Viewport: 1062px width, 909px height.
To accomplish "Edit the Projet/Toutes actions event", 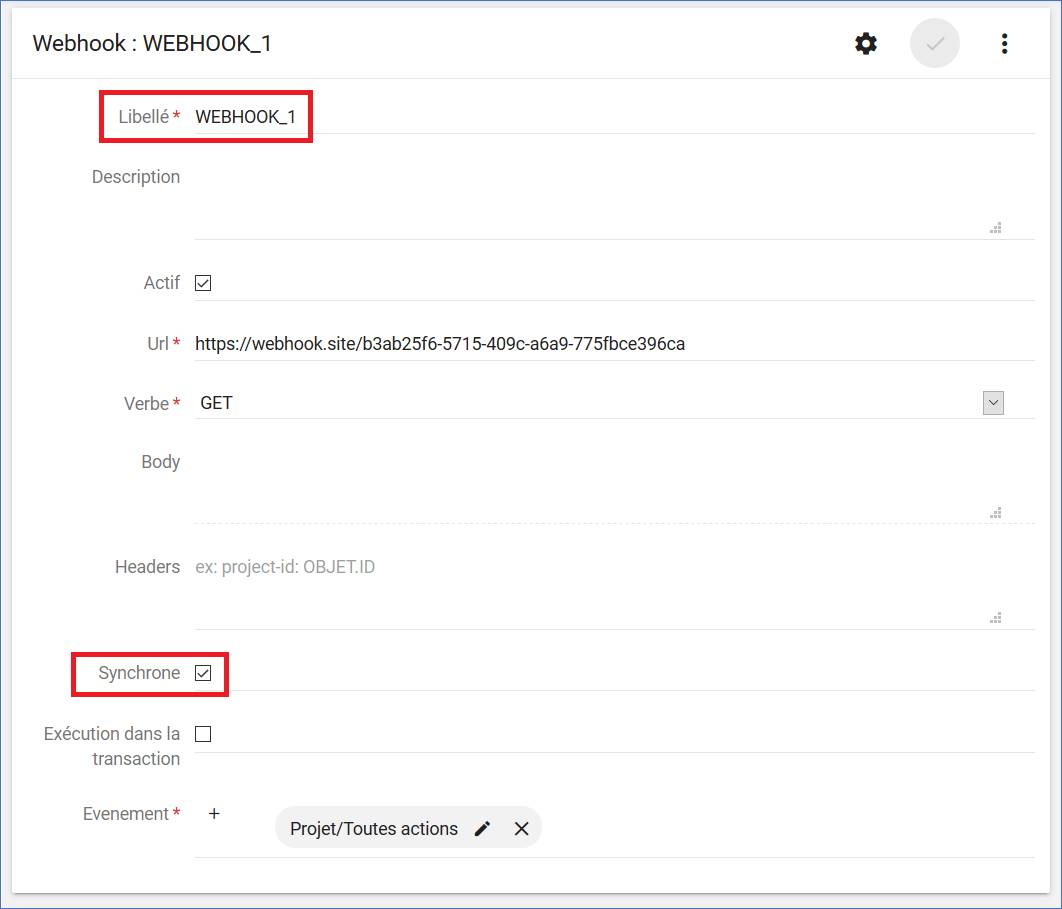I will (x=482, y=828).
